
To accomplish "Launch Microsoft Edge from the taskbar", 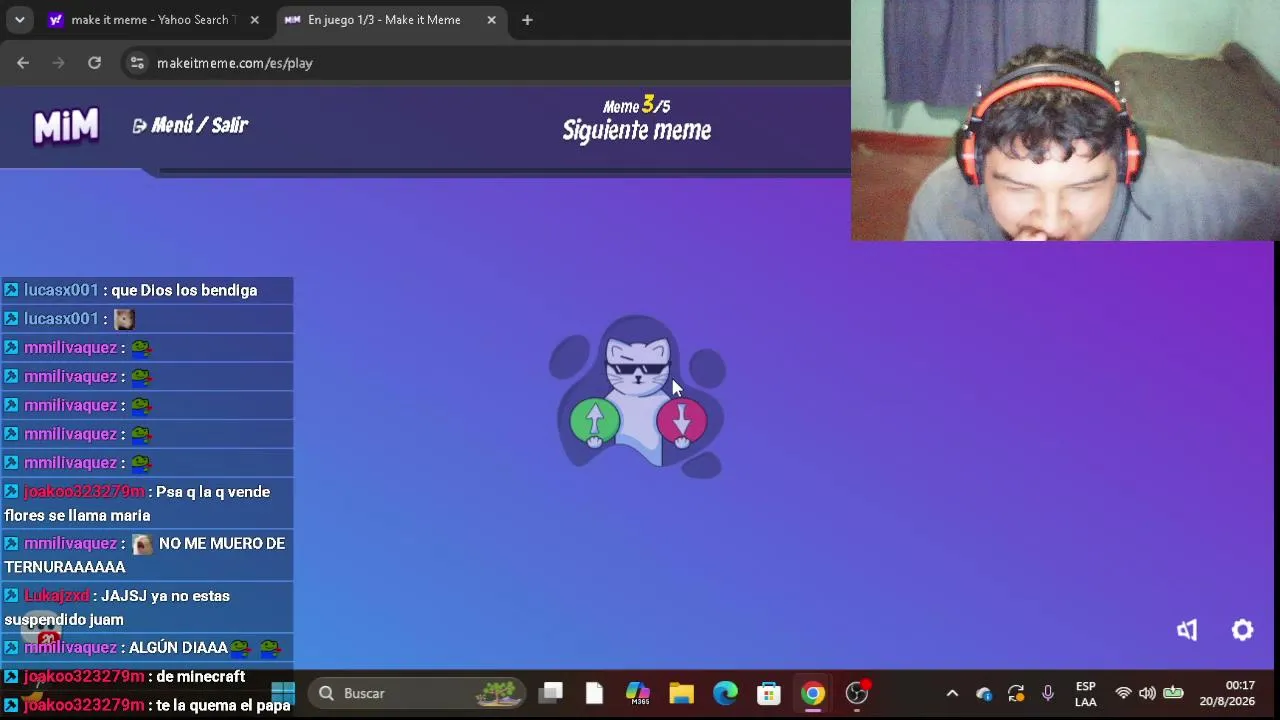I will point(725,693).
